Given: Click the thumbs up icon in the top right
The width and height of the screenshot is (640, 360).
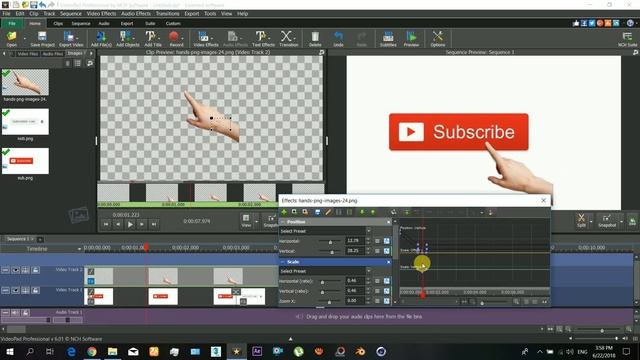Looking at the screenshot, I should click(576, 23).
